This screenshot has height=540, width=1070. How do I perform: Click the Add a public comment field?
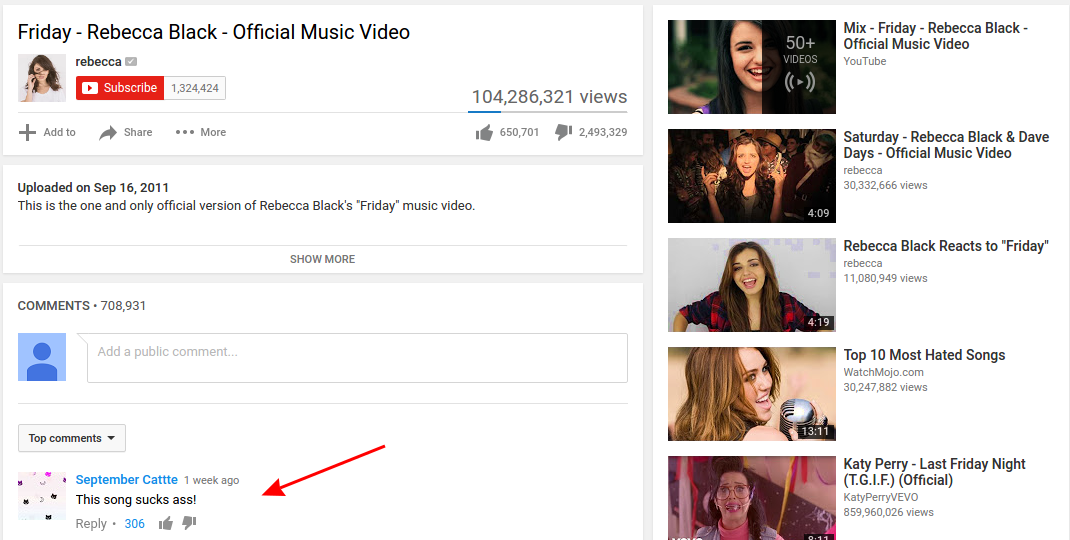pos(357,358)
